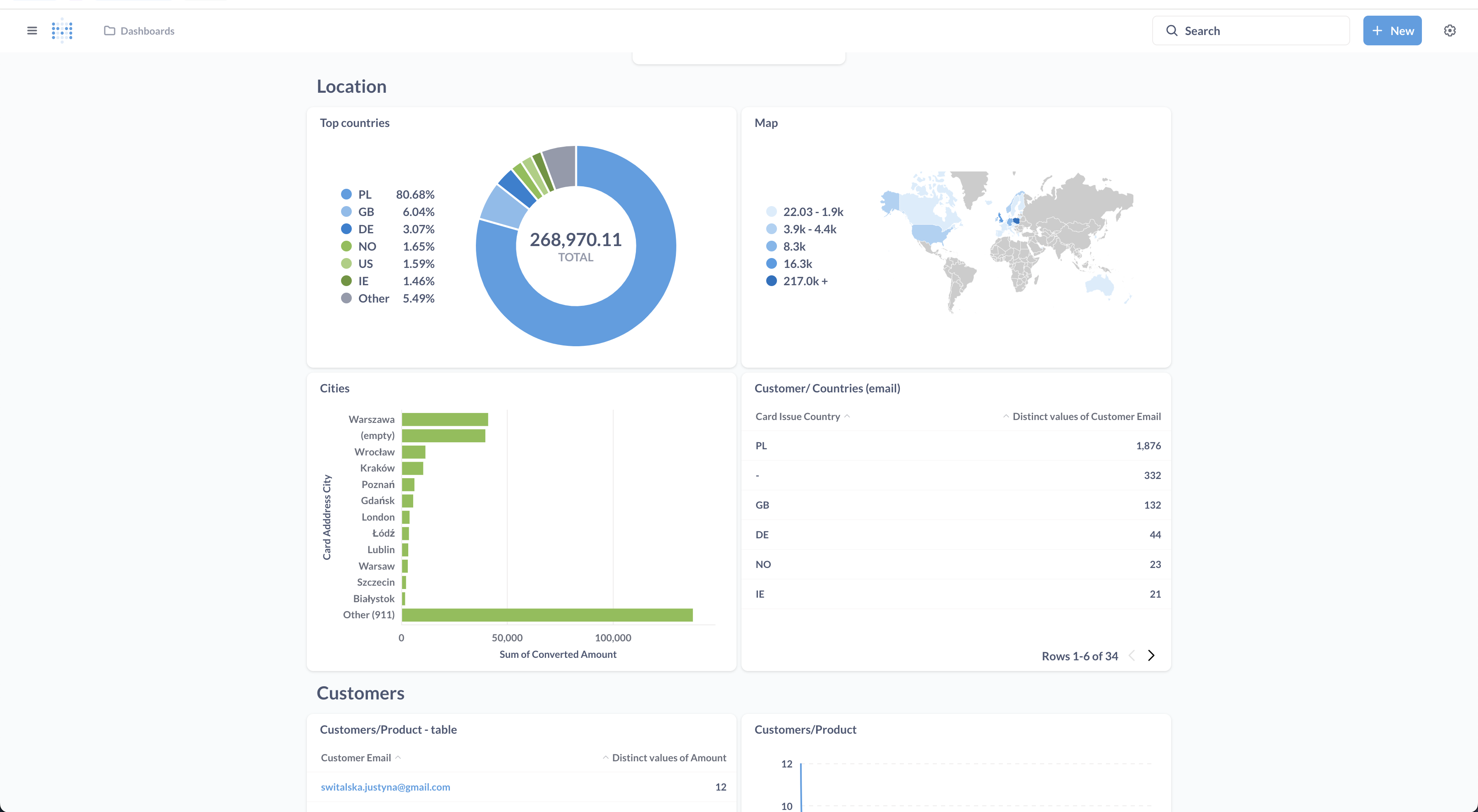Go to next table rows page
1478x812 pixels.
1151,655
